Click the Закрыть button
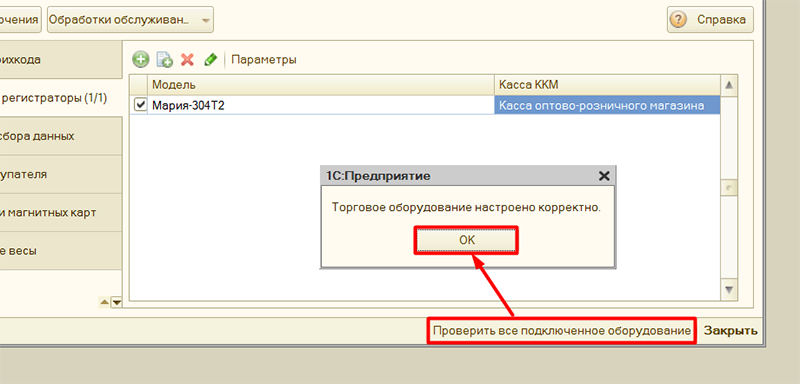800x384 pixels. coord(731,331)
